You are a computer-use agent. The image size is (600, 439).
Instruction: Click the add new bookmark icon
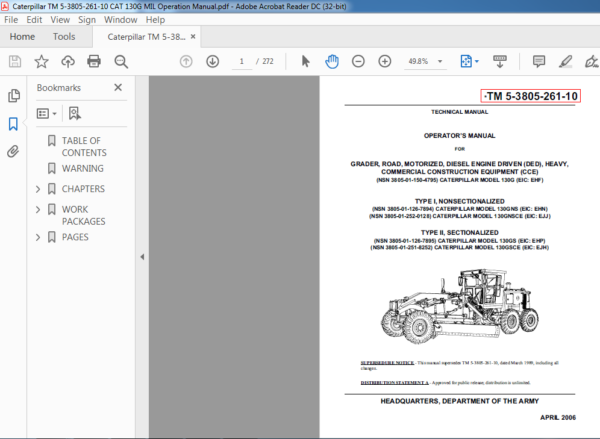click(75, 113)
